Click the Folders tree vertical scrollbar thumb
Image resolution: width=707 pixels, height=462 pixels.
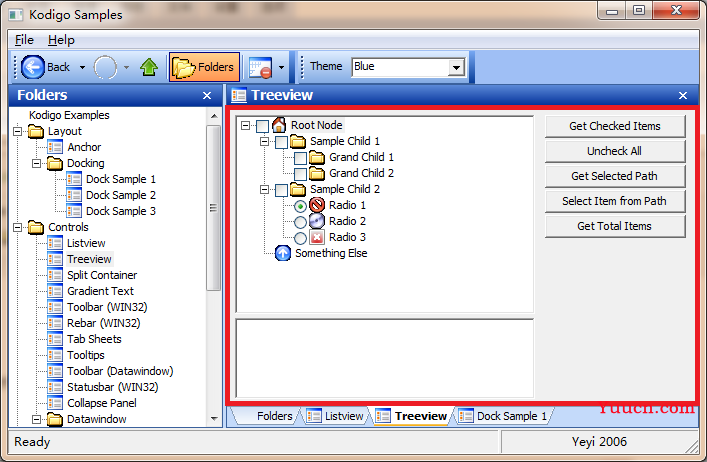coord(214,208)
